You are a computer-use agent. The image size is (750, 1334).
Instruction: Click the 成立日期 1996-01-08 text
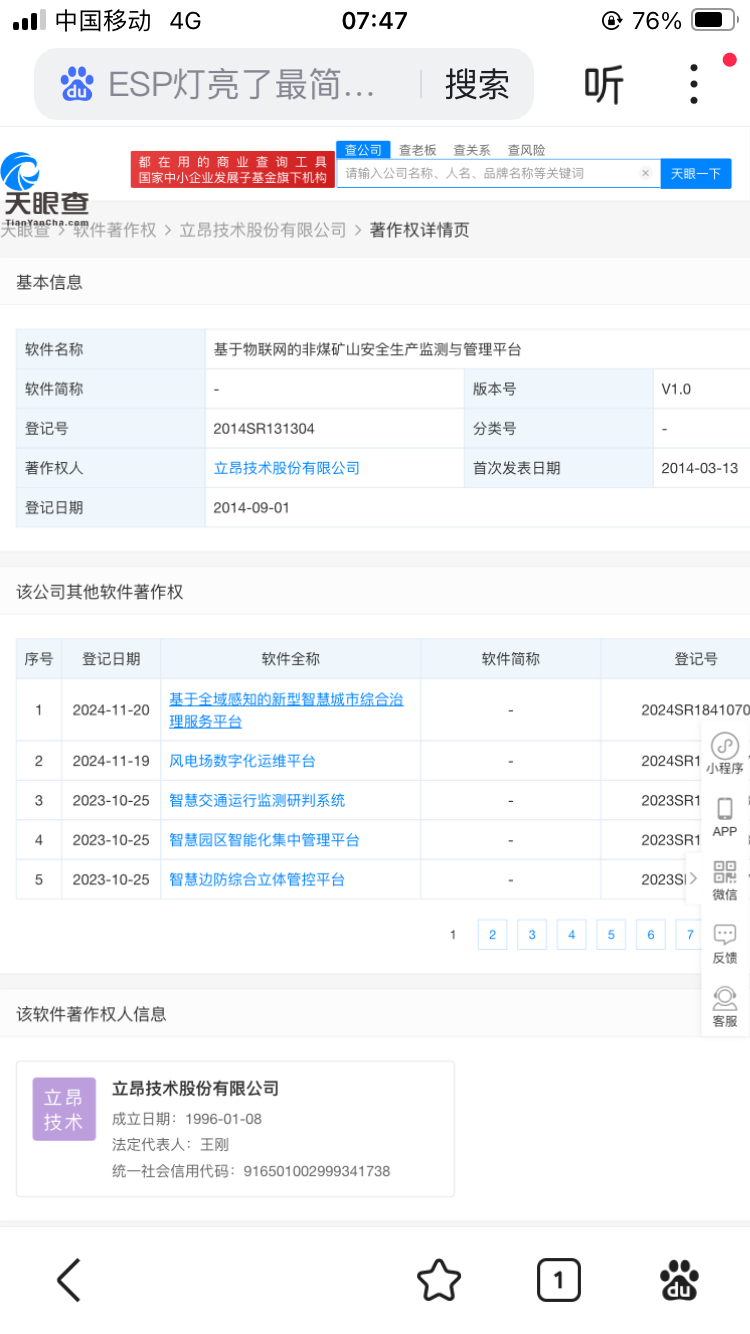point(187,1119)
